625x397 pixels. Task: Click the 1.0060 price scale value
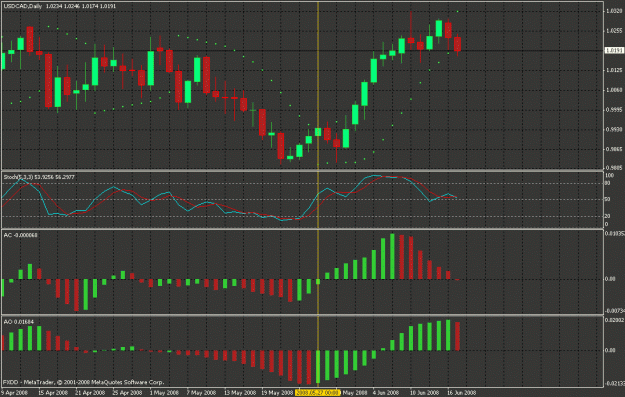point(614,90)
